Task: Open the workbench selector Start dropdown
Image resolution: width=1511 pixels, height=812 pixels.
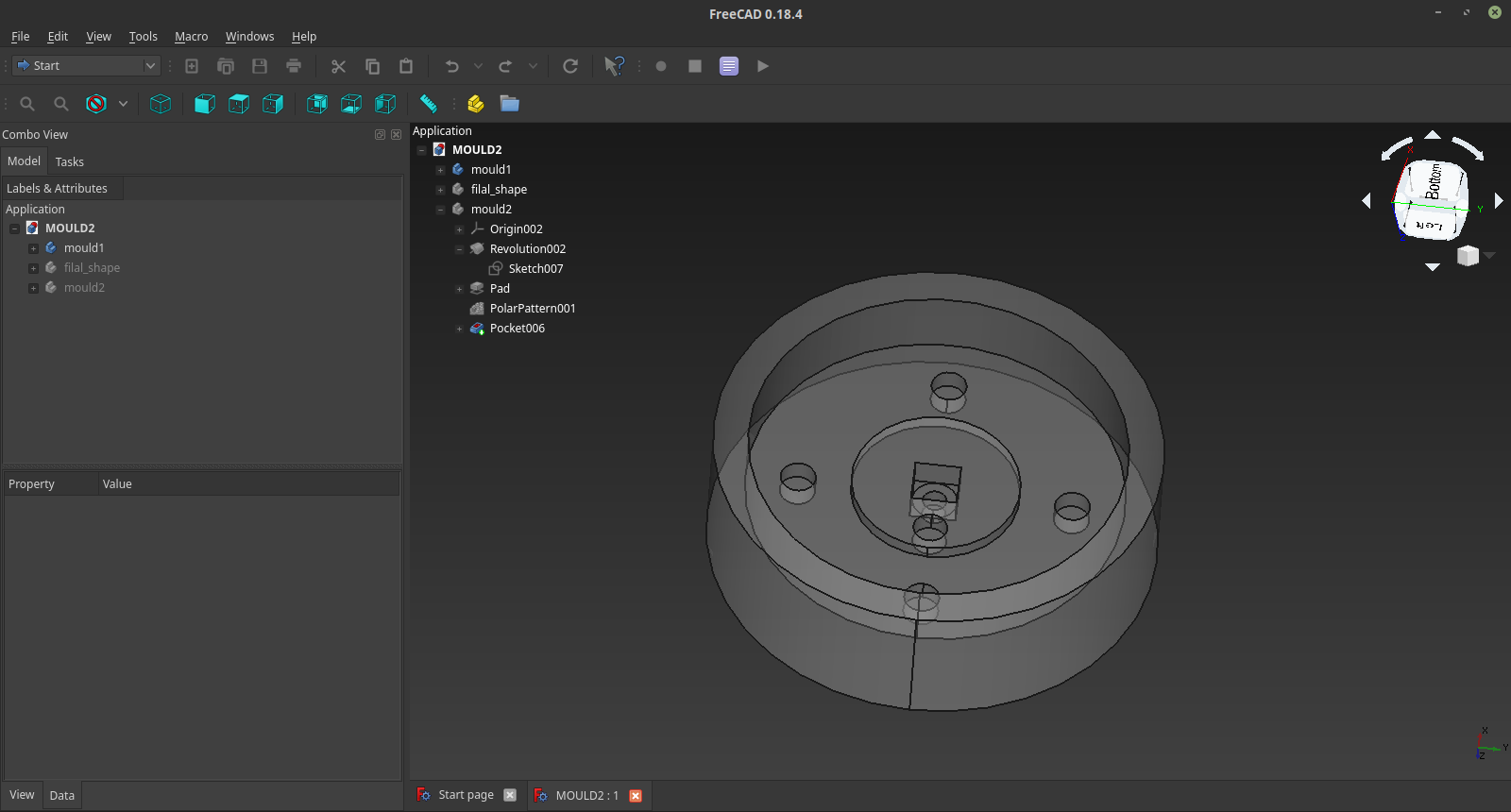Action: coord(86,66)
